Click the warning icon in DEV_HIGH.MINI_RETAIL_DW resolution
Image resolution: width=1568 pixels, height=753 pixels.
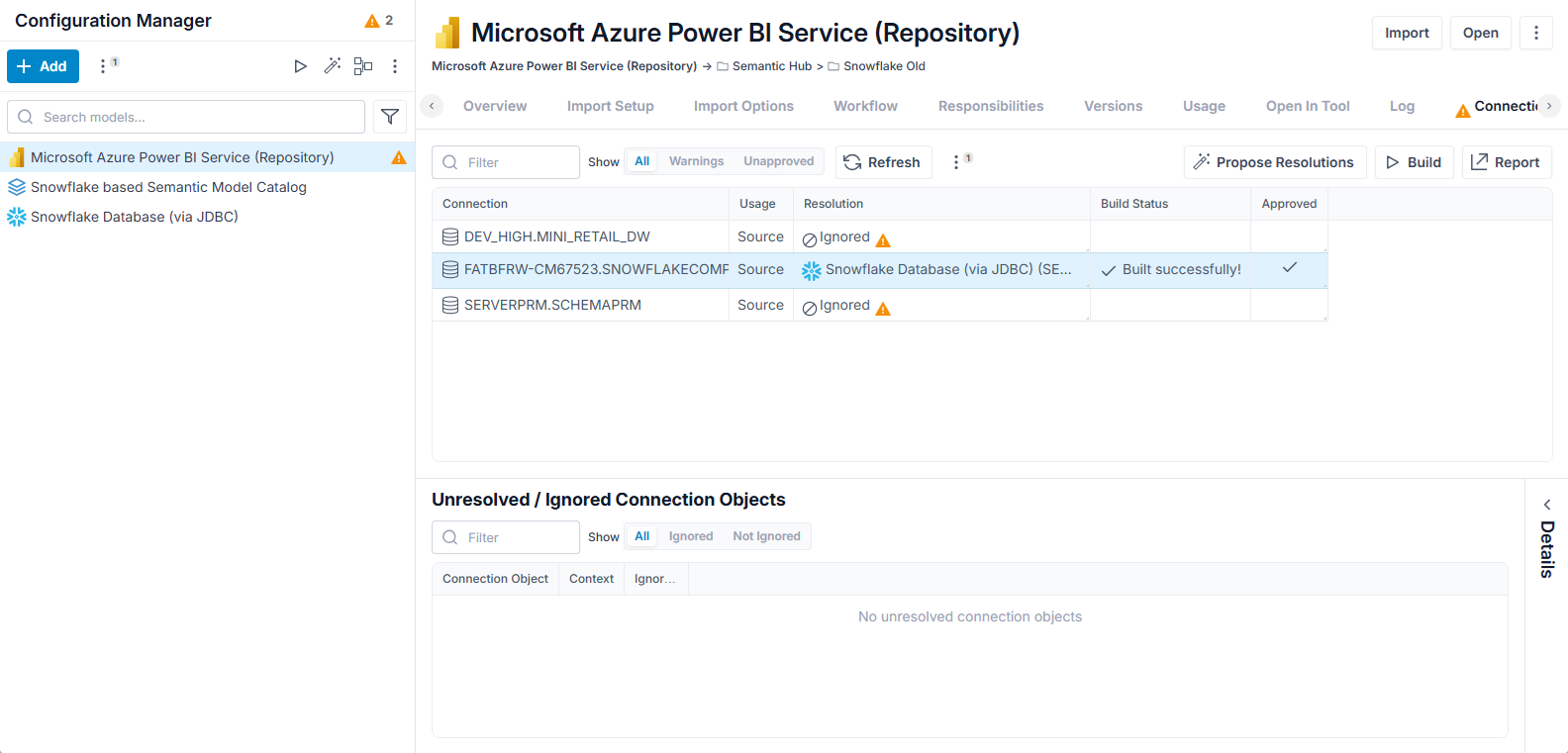tap(883, 240)
